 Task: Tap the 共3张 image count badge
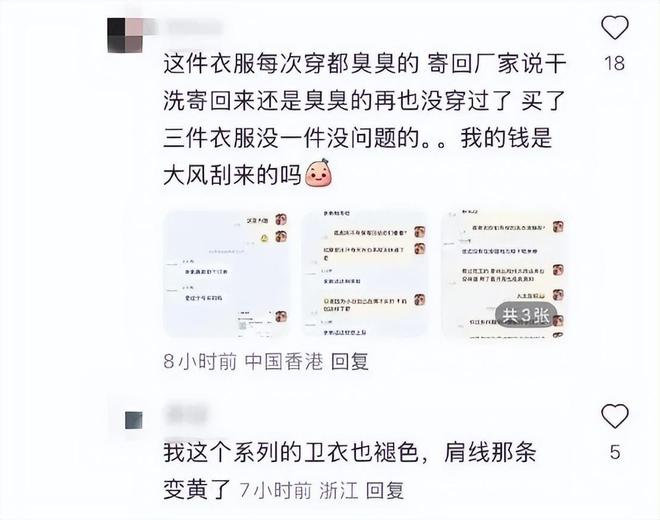526,315
